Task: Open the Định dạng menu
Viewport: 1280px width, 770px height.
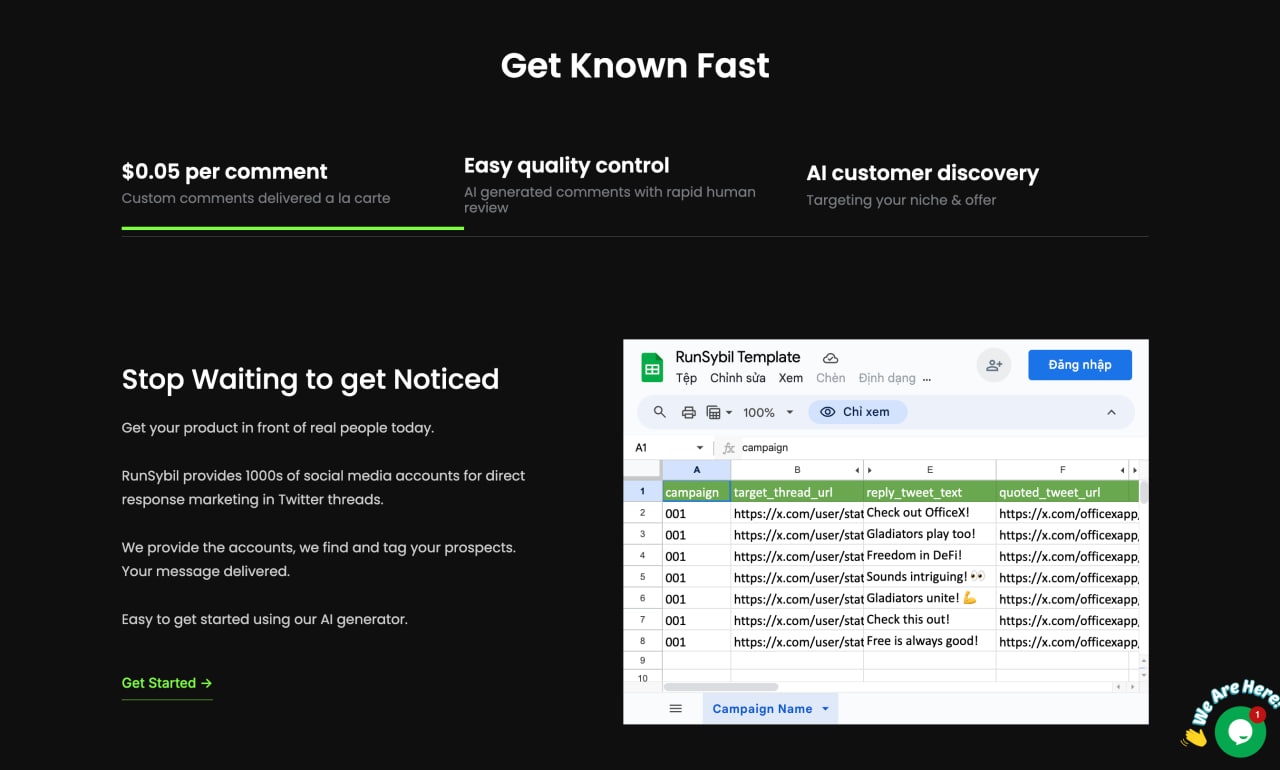Action: pos(887,378)
